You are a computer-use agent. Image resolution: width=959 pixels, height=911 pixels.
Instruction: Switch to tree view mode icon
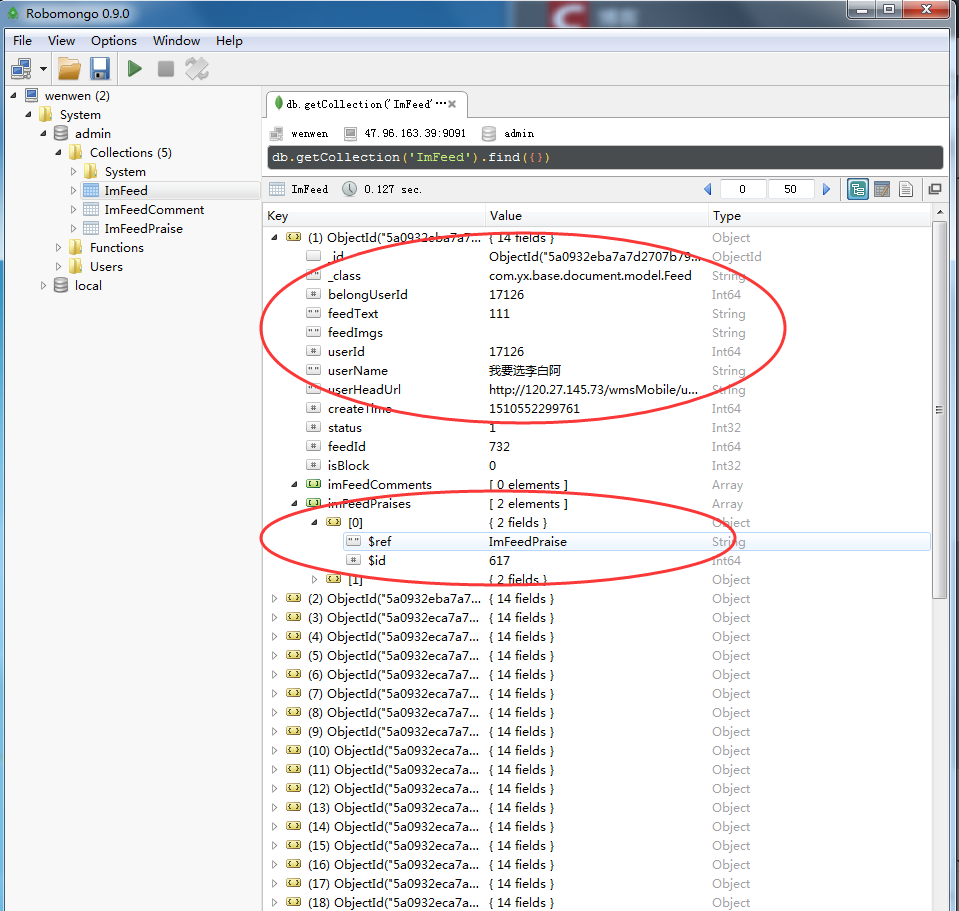click(x=857, y=190)
